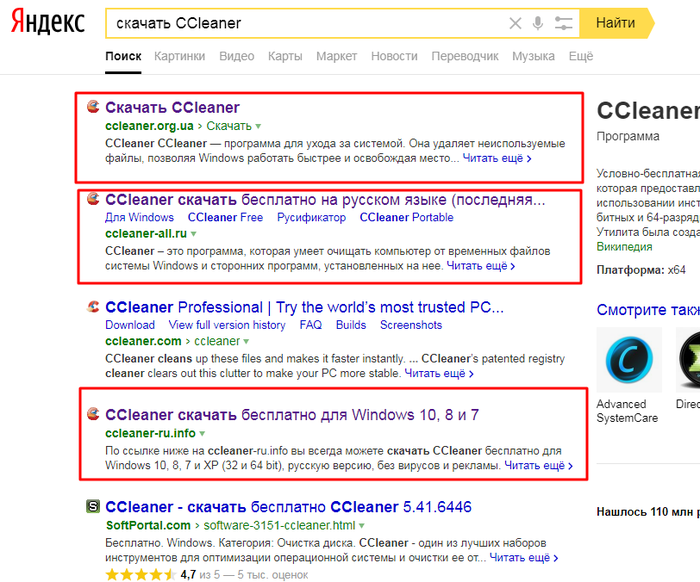Image resolution: width=700 pixels, height=582 pixels.
Task: Open Builds sitelink
Action: (x=351, y=325)
